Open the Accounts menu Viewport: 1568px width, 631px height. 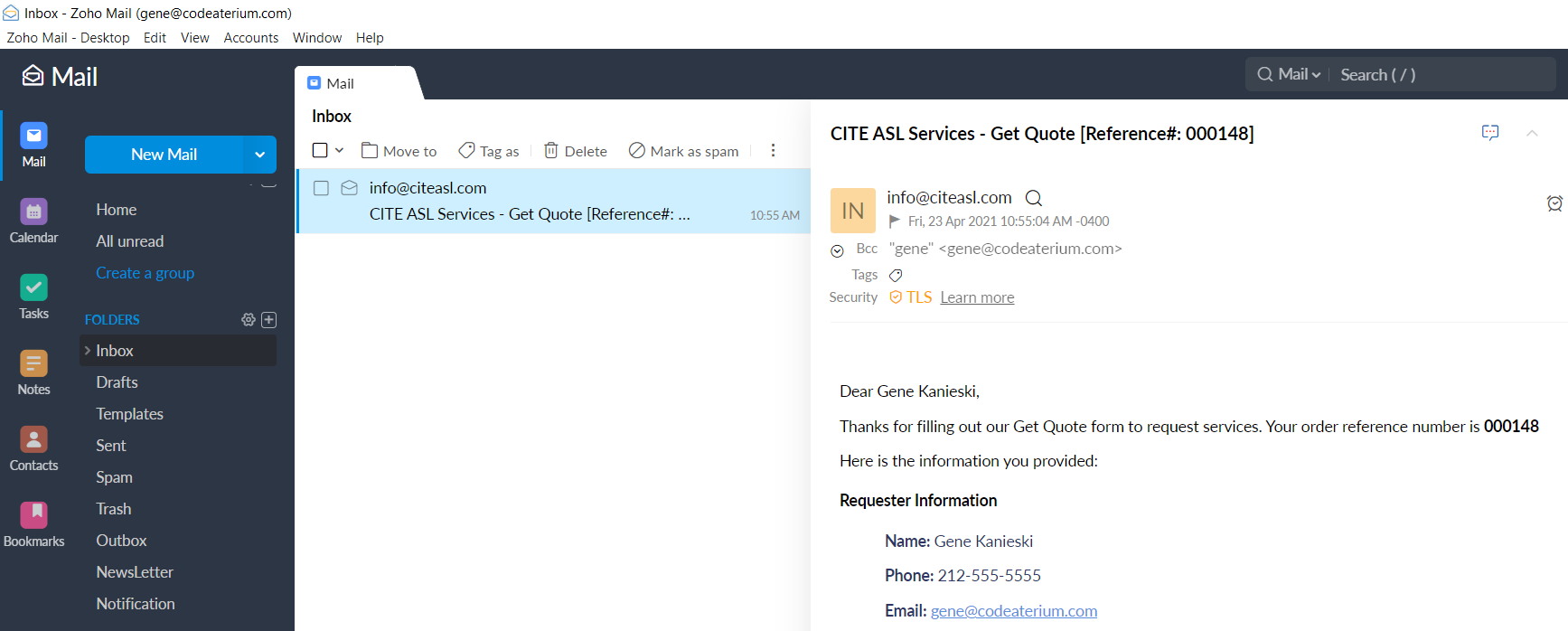click(251, 38)
